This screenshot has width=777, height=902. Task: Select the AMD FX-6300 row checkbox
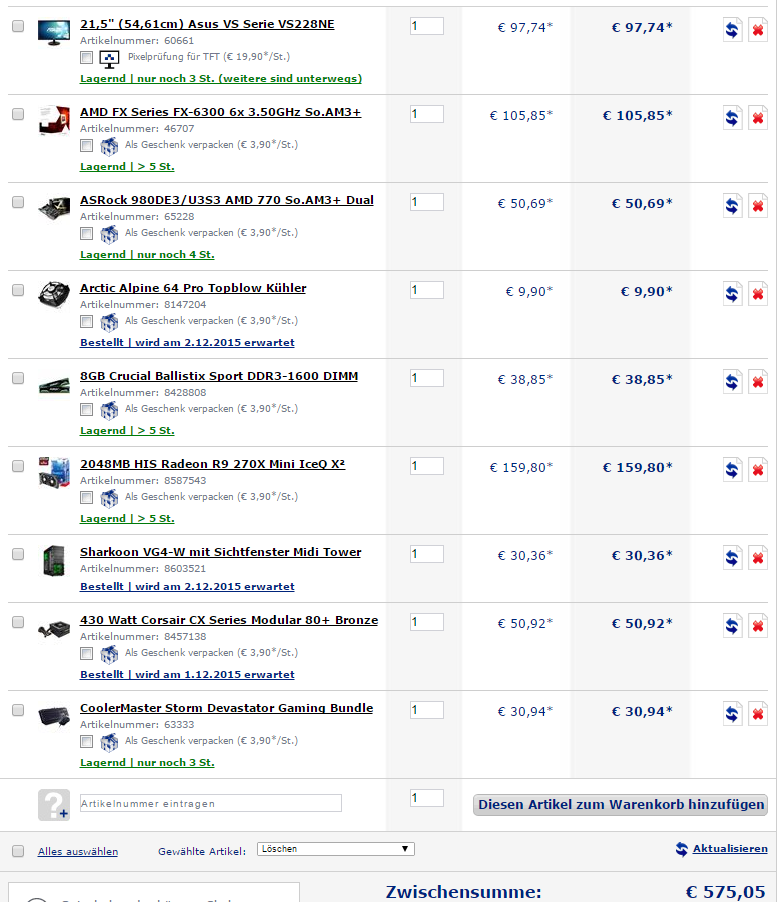[18, 114]
